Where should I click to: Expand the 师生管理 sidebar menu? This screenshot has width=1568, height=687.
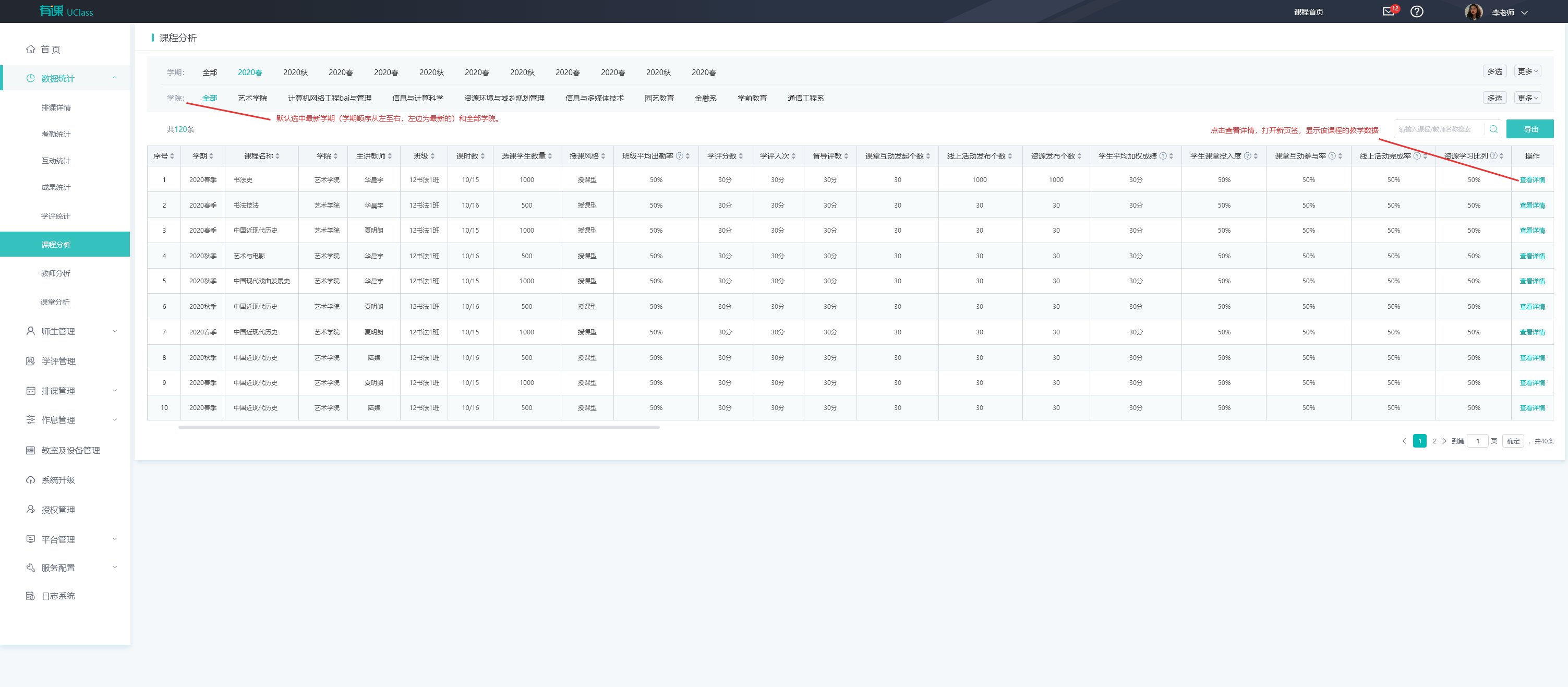[58, 331]
